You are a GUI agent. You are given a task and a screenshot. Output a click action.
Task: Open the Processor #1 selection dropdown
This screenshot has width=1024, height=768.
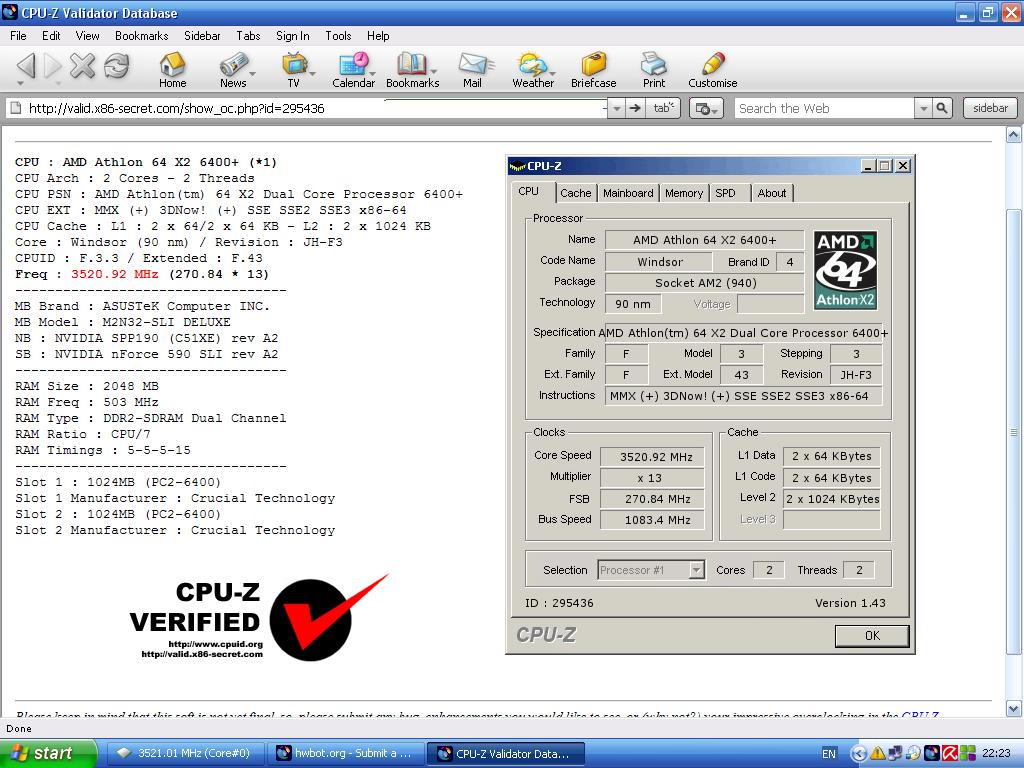click(x=696, y=570)
